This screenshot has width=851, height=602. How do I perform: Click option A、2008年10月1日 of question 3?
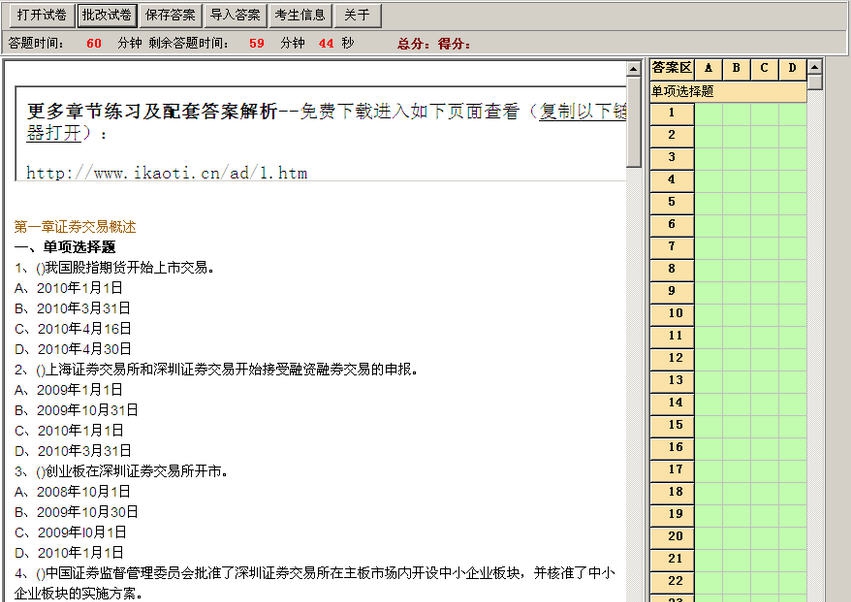[x=72, y=491]
